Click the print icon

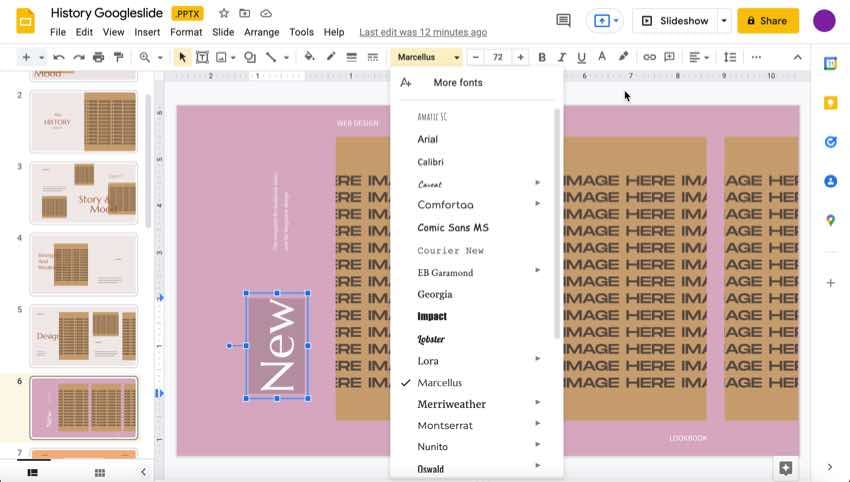point(98,57)
